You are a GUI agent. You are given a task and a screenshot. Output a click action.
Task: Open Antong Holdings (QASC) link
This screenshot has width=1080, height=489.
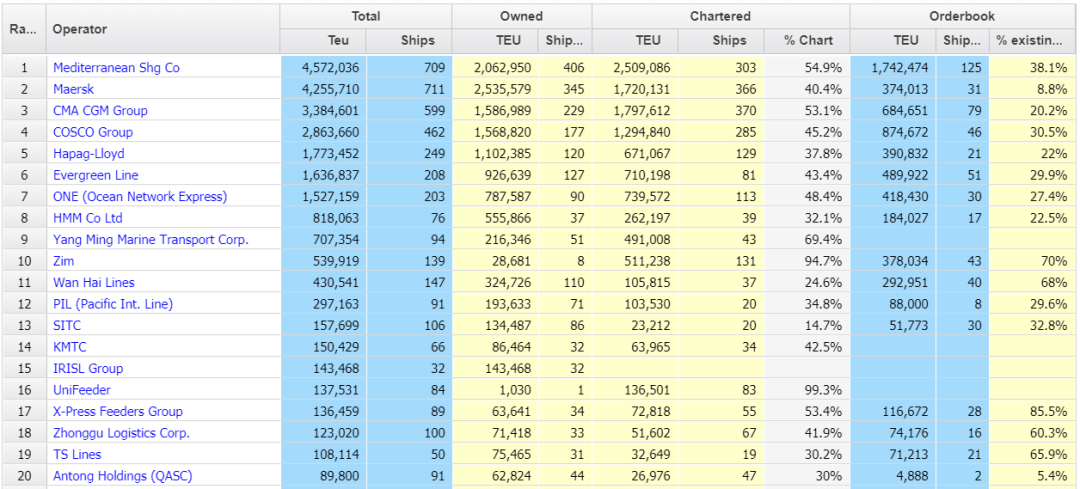122,476
